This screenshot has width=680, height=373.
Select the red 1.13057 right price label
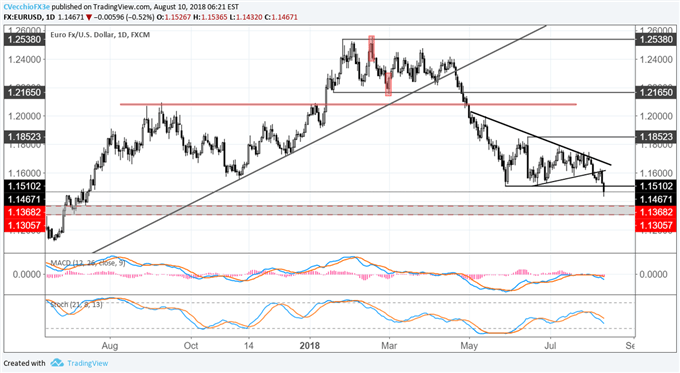tap(656, 225)
